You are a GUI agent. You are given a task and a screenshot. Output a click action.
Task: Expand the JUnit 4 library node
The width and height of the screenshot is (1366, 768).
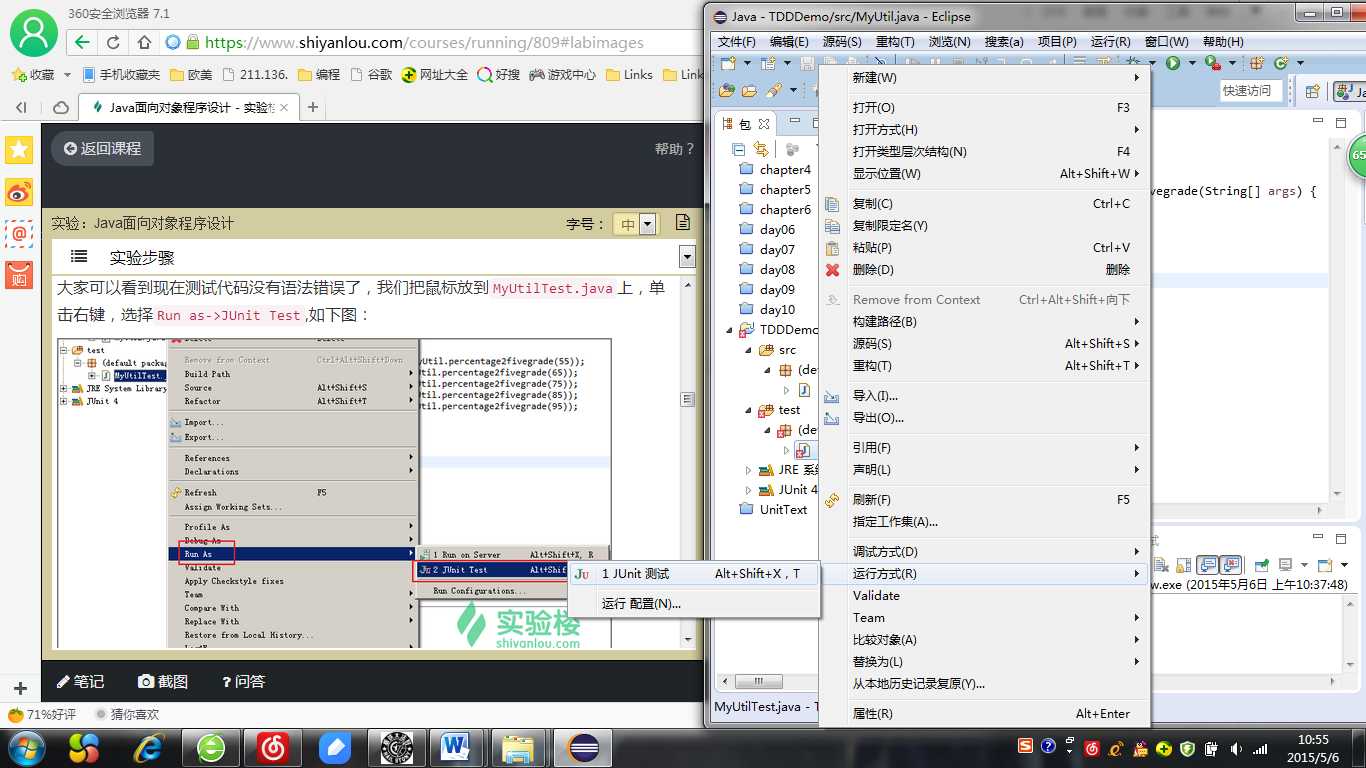pyautogui.click(x=747, y=490)
